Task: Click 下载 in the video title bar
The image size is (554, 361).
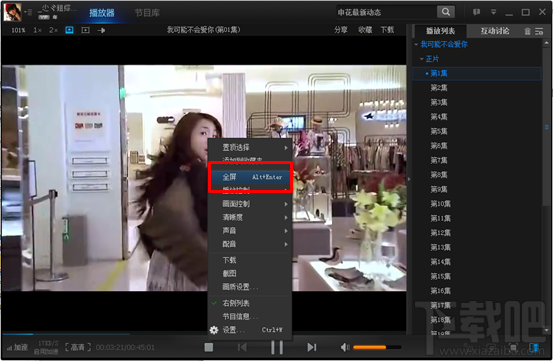Action: [x=387, y=30]
